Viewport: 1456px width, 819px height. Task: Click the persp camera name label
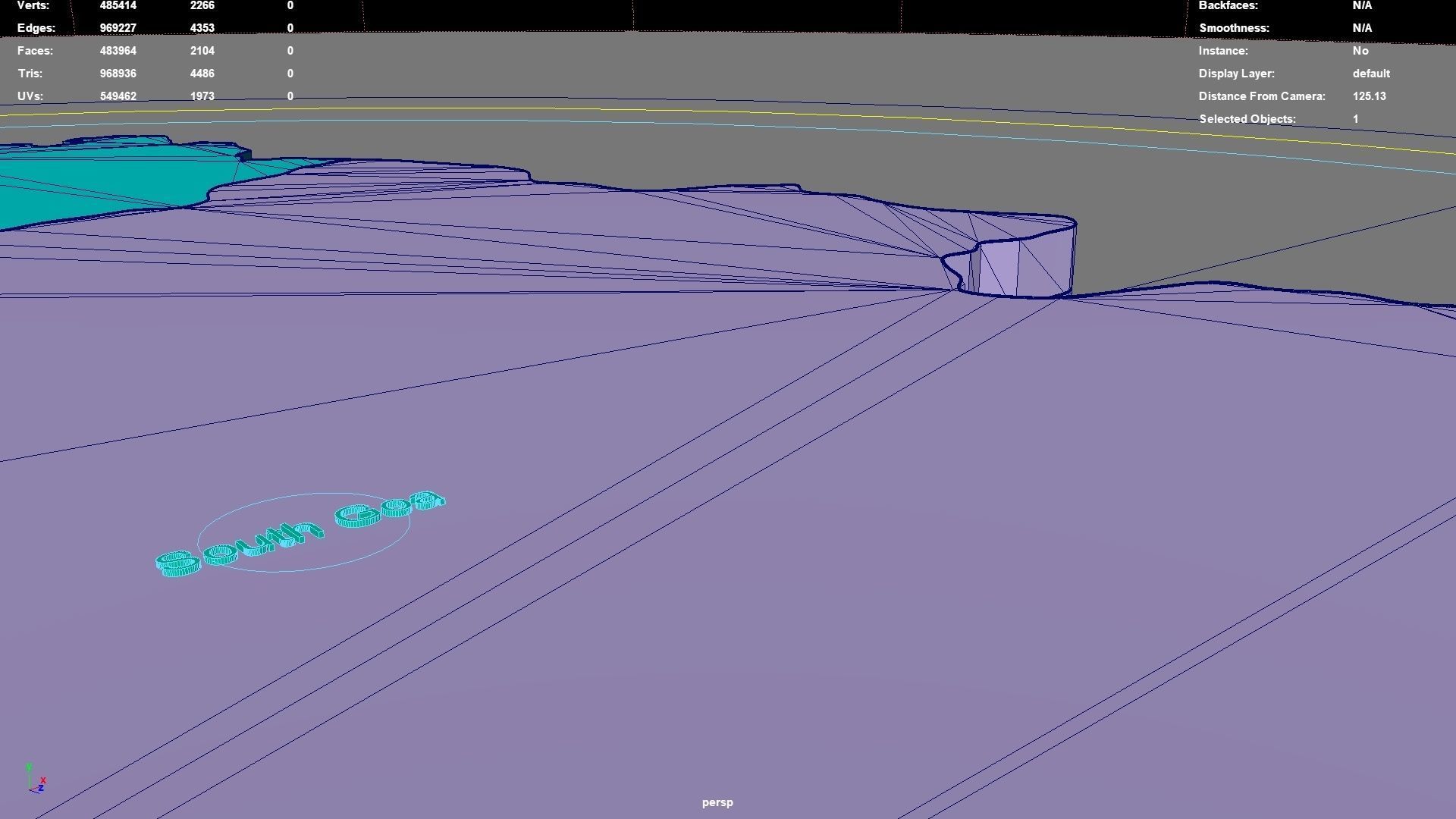click(717, 802)
